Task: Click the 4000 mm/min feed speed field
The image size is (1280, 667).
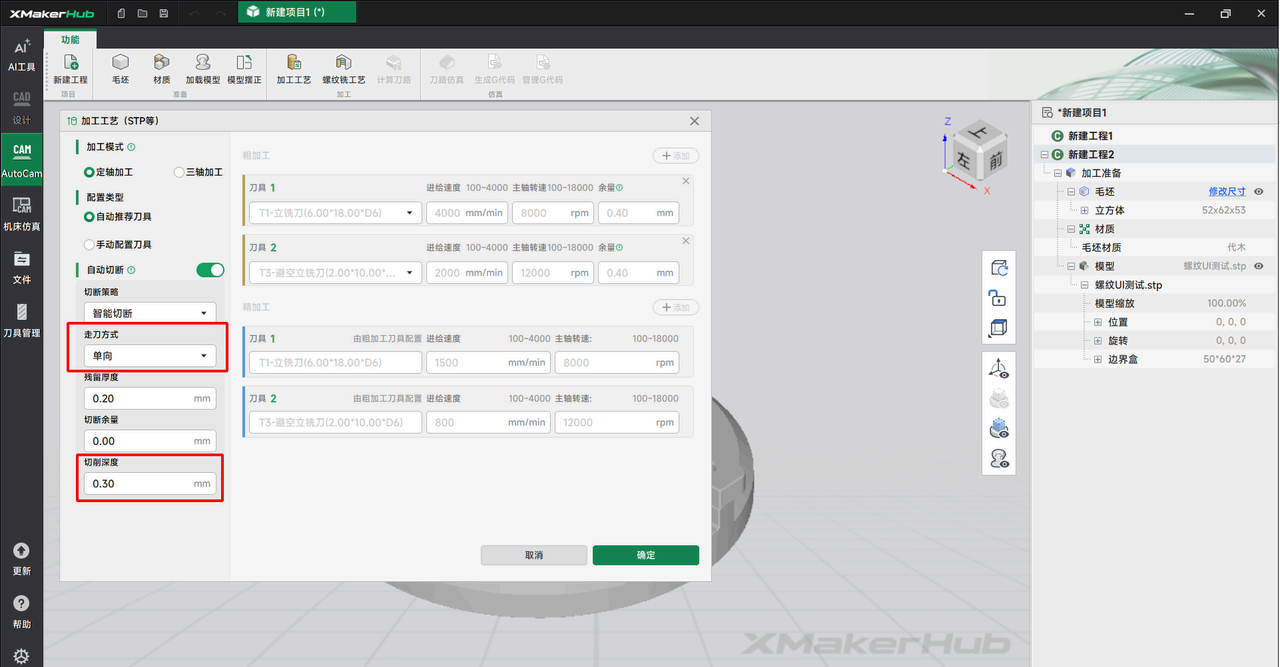Action: 467,213
